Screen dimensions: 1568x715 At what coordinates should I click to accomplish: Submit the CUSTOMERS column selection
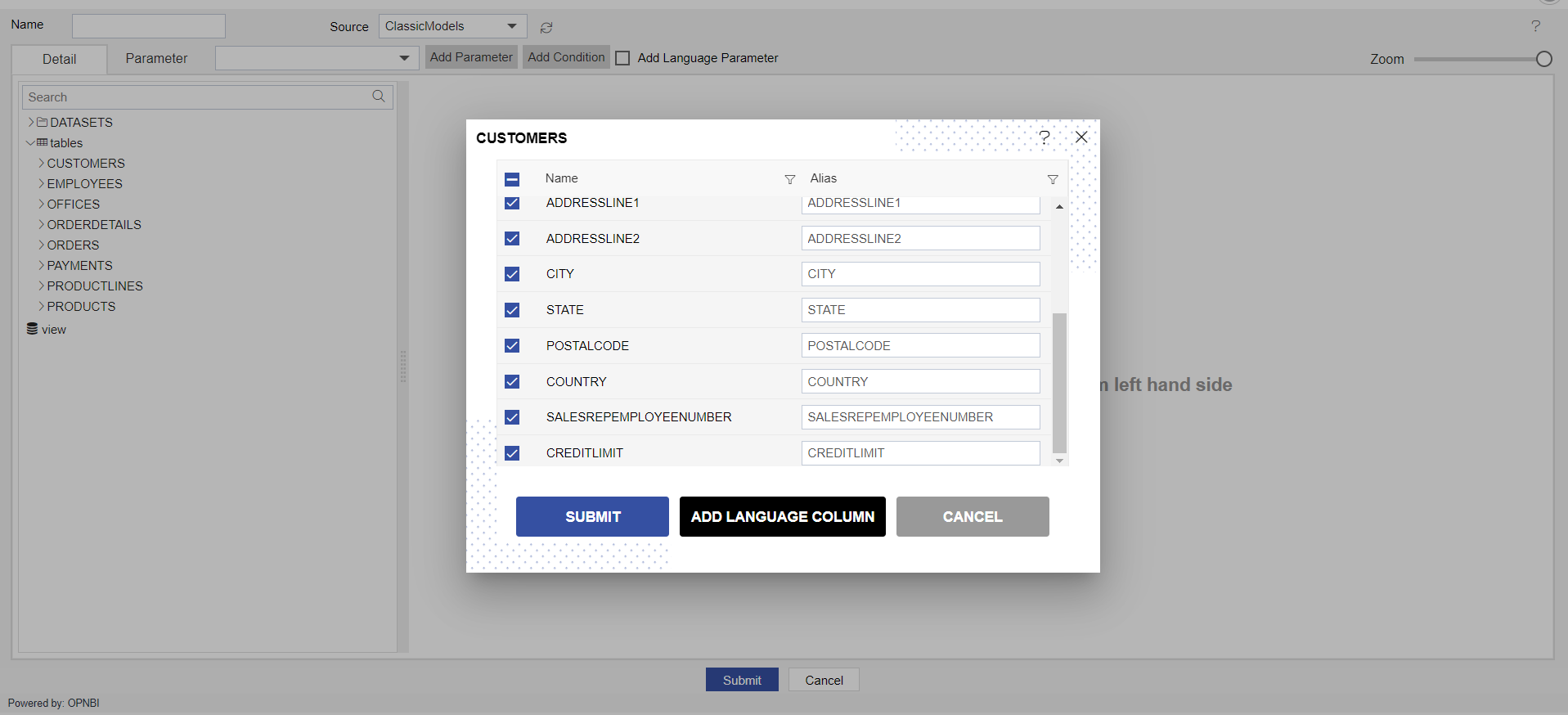[x=592, y=516]
